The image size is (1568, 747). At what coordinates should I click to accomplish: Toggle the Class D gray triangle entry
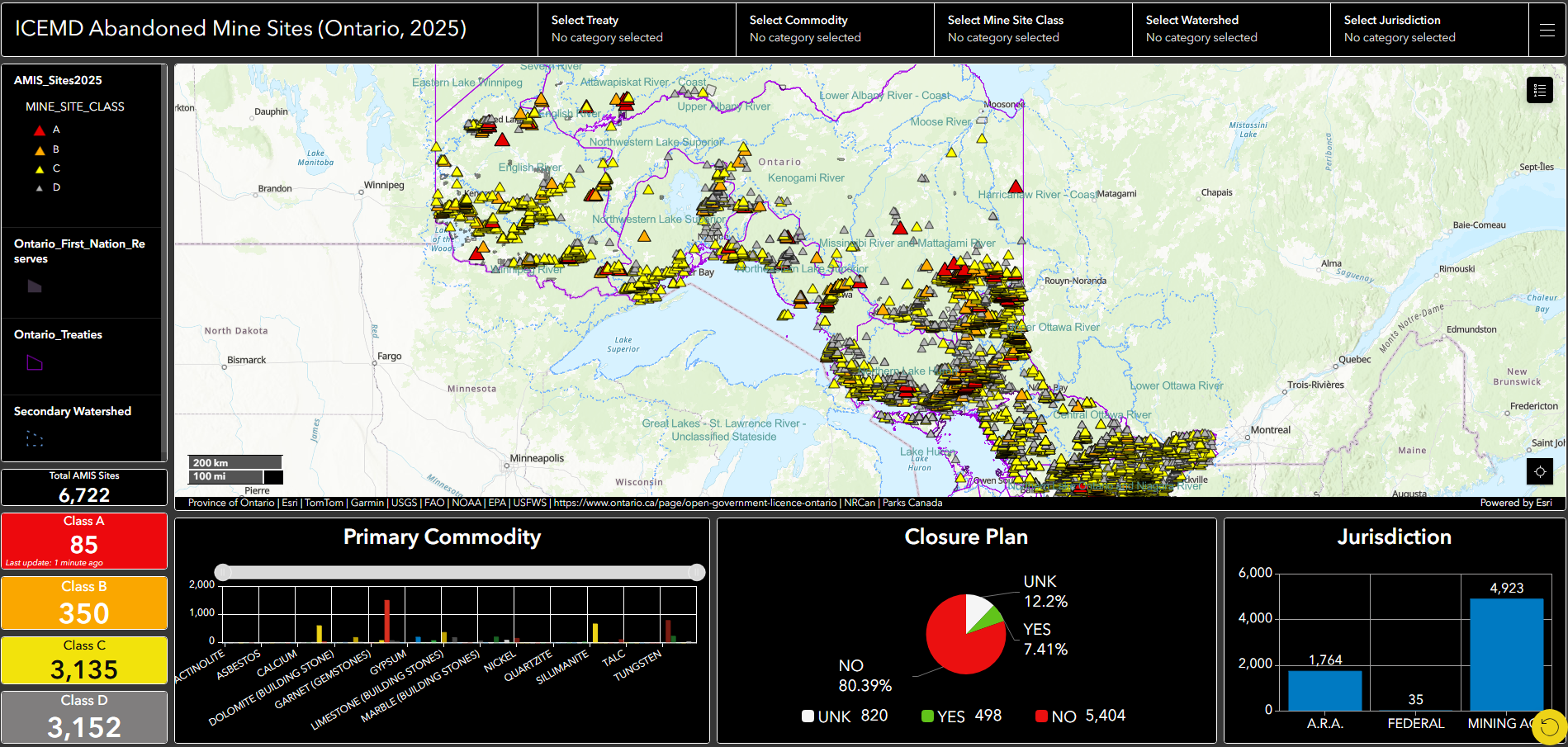click(39, 187)
